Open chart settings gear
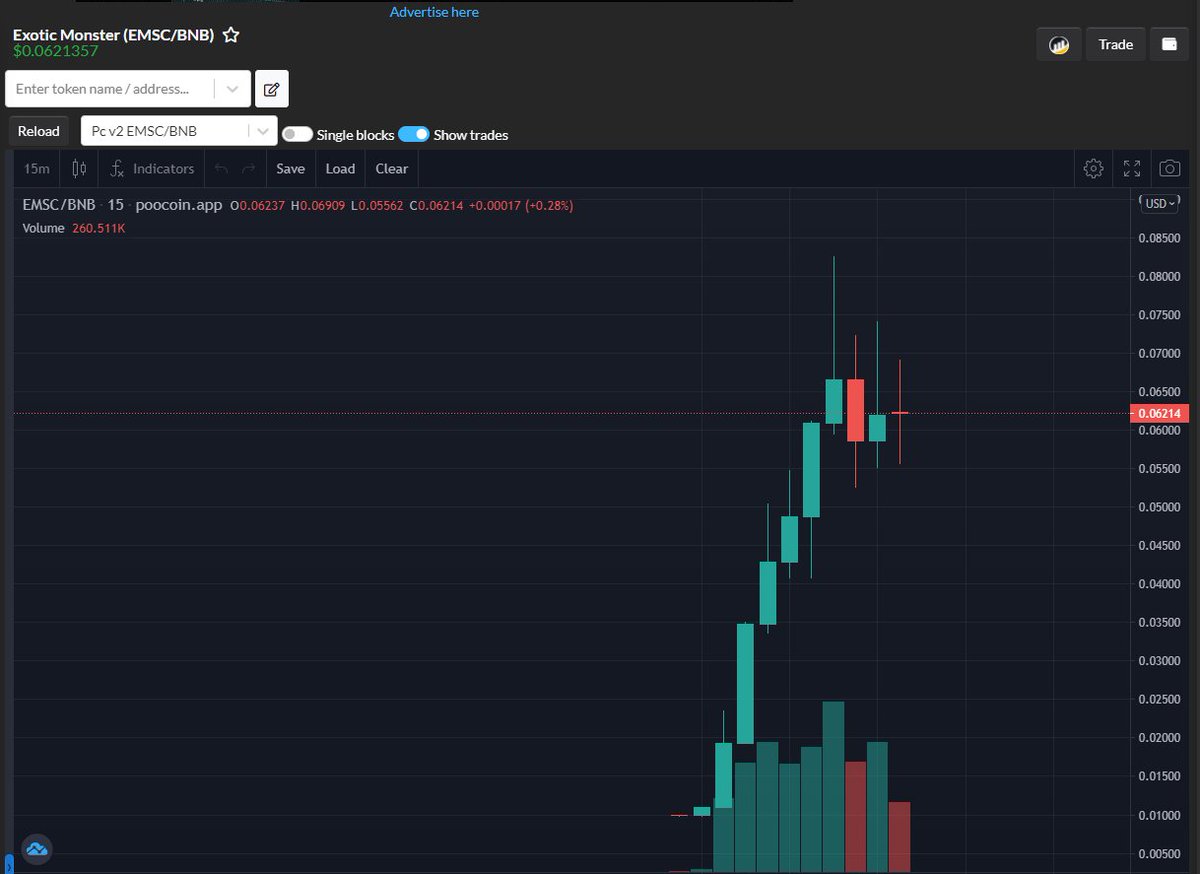This screenshot has width=1200, height=874. click(1093, 169)
